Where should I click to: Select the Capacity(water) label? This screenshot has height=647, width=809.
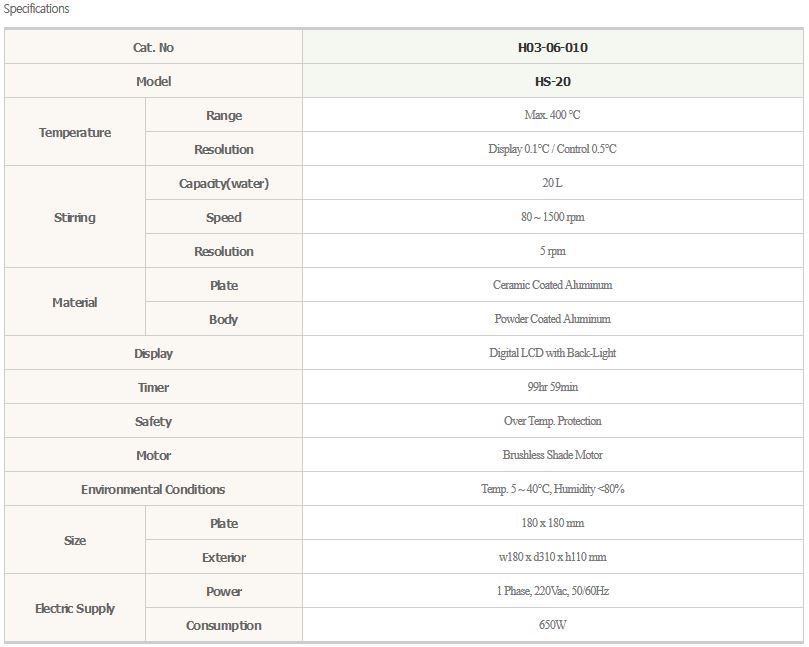(x=224, y=183)
